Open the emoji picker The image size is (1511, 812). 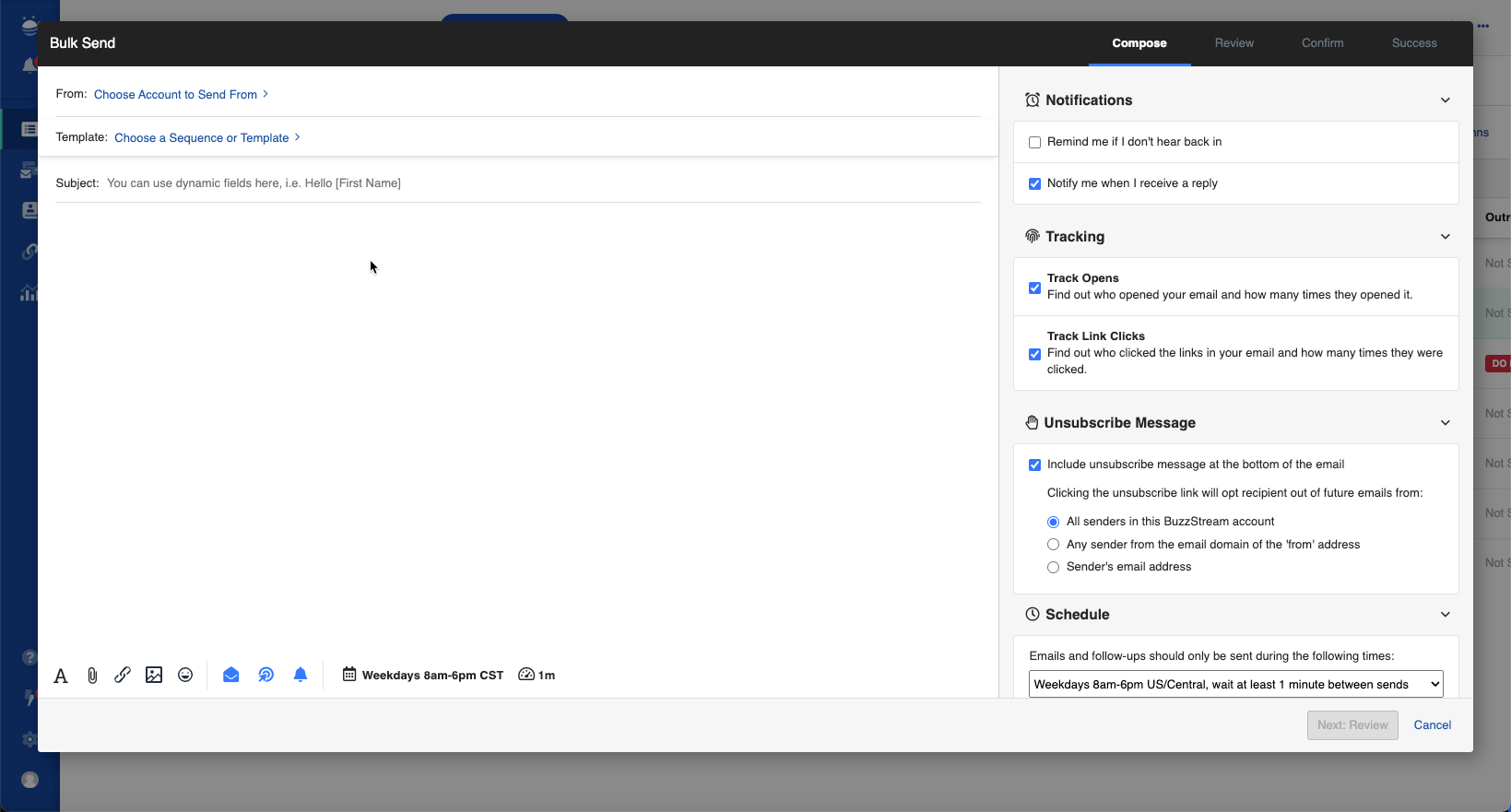185,675
